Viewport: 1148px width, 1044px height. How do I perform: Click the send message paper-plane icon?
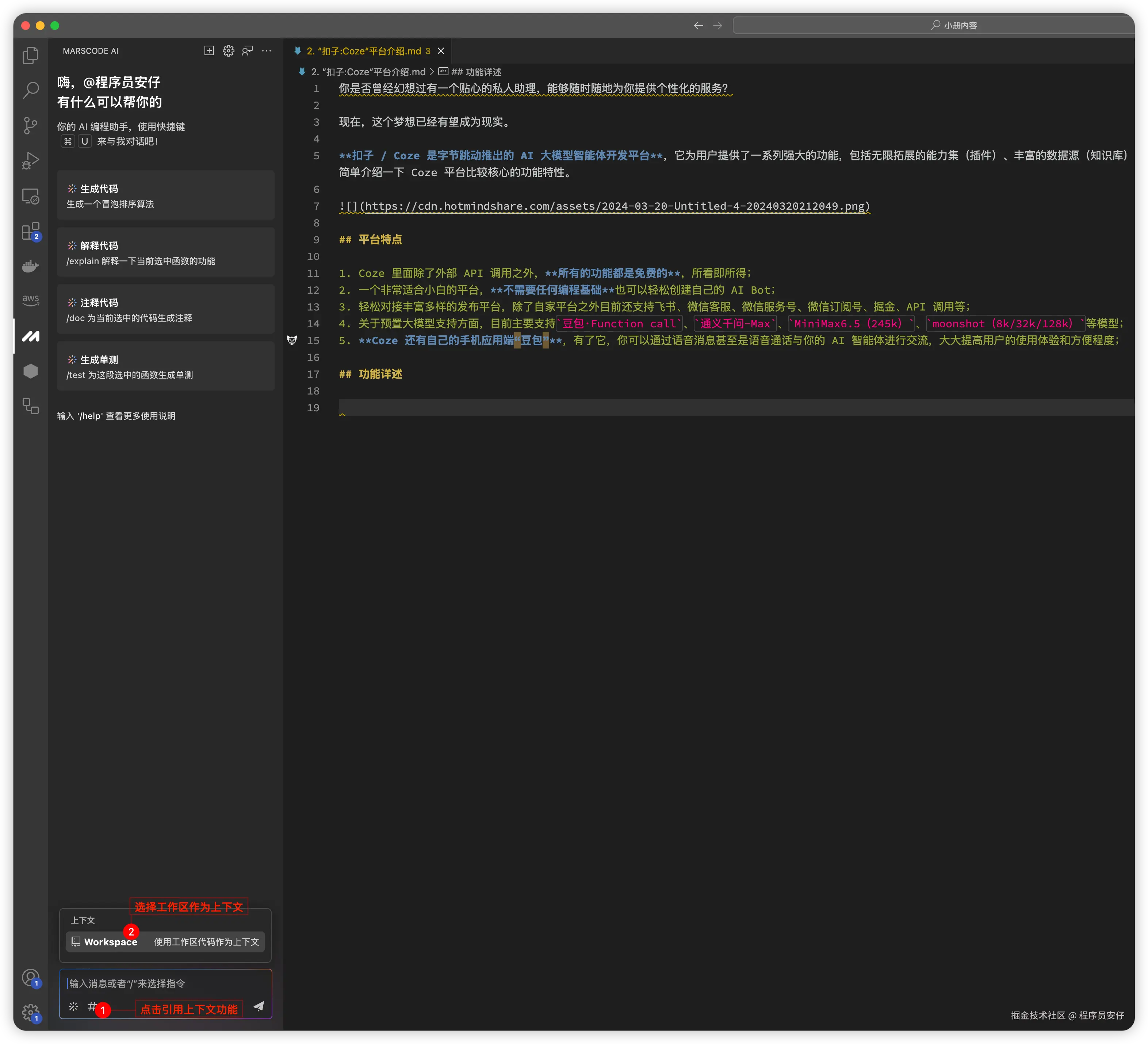(x=259, y=1006)
